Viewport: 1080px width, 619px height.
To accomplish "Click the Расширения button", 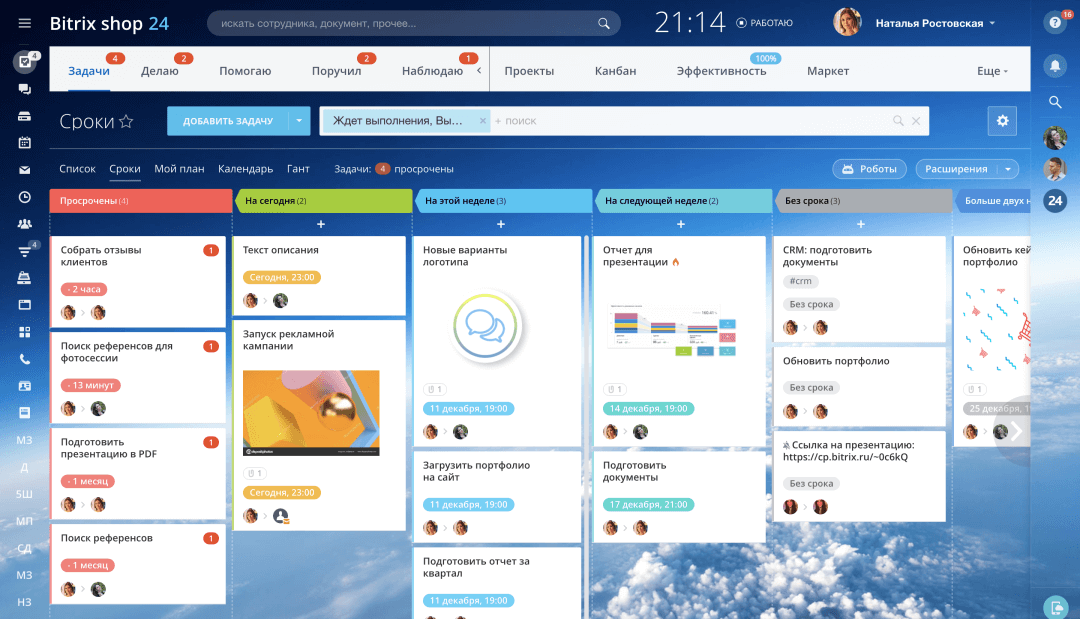I will click(956, 169).
